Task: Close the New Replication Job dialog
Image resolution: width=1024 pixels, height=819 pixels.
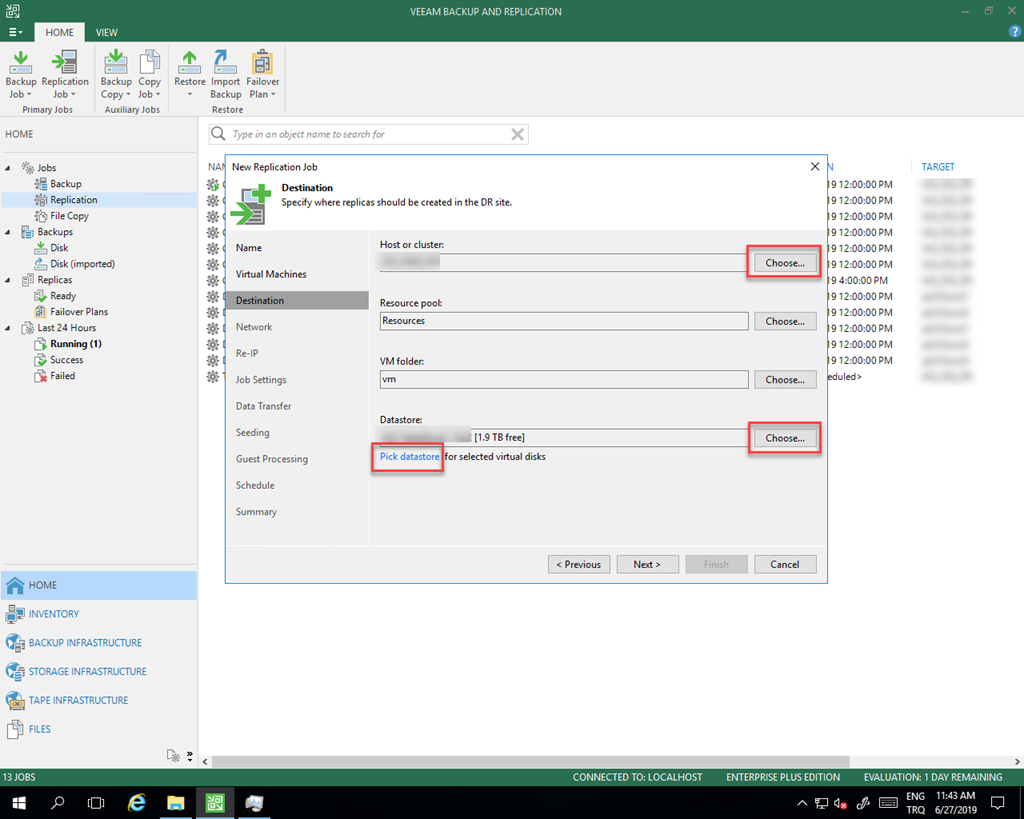Action: click(815, 167)
